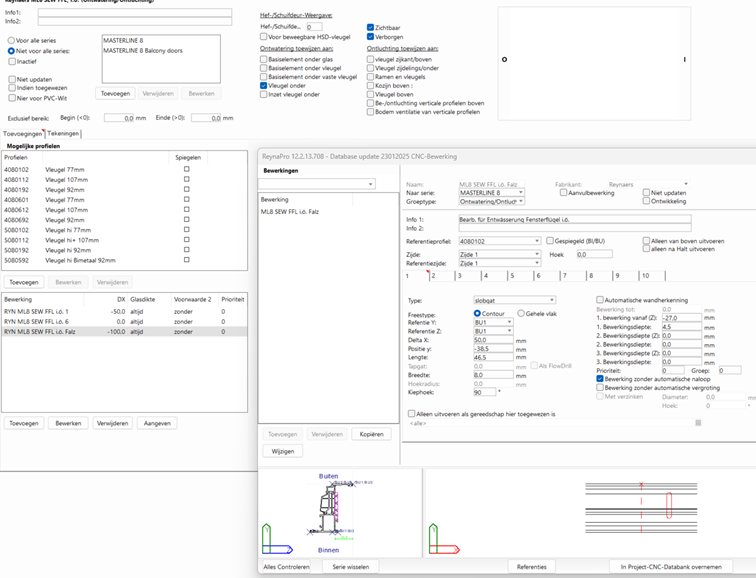Click Toevoegen button below series list

tap(115, 94)
